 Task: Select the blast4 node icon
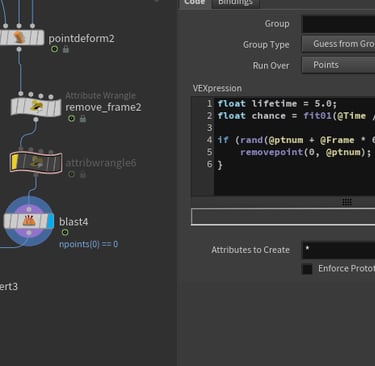[x=29, y=221]
